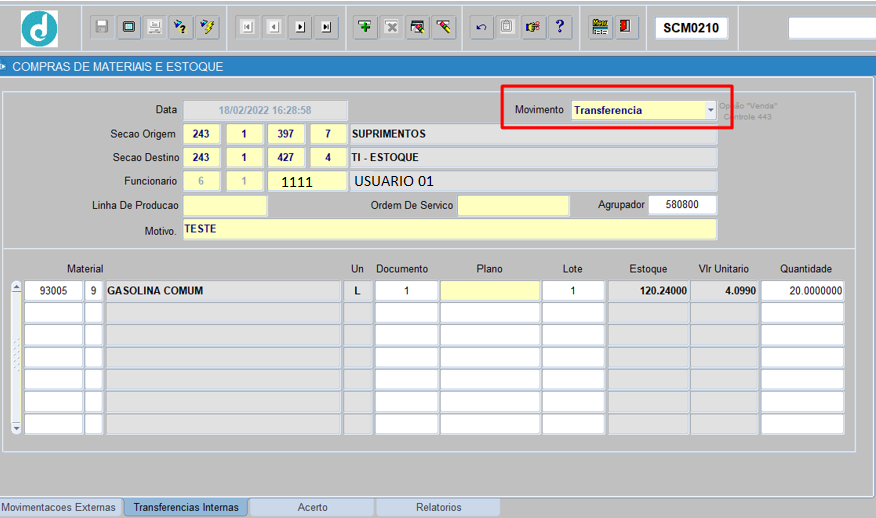876x518 pixels.
Task: Open the Relatorios tab
Action: pyautogui.click(x=439, y=507)
